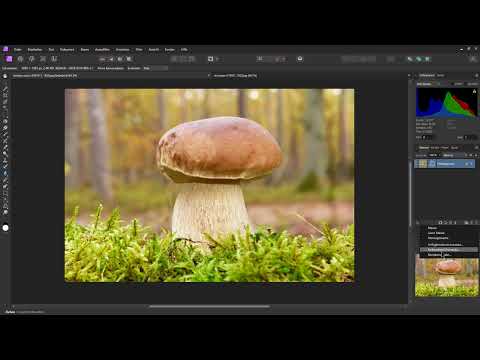The width and height of the screenshot is (480, 360).
Task: Open the Bearbeiten menu
Action: [x=35, y=50]
